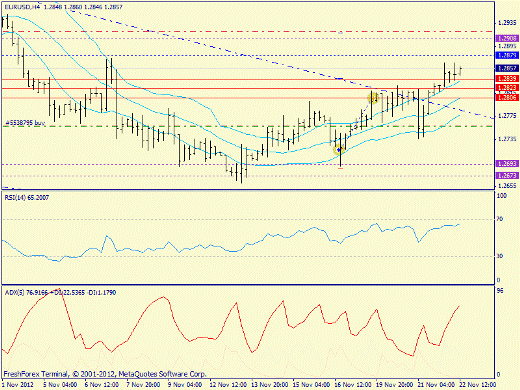Click the 15 Nov 04:00 date label
Viewport: 520px width, 390px height.
pos(311,385)
